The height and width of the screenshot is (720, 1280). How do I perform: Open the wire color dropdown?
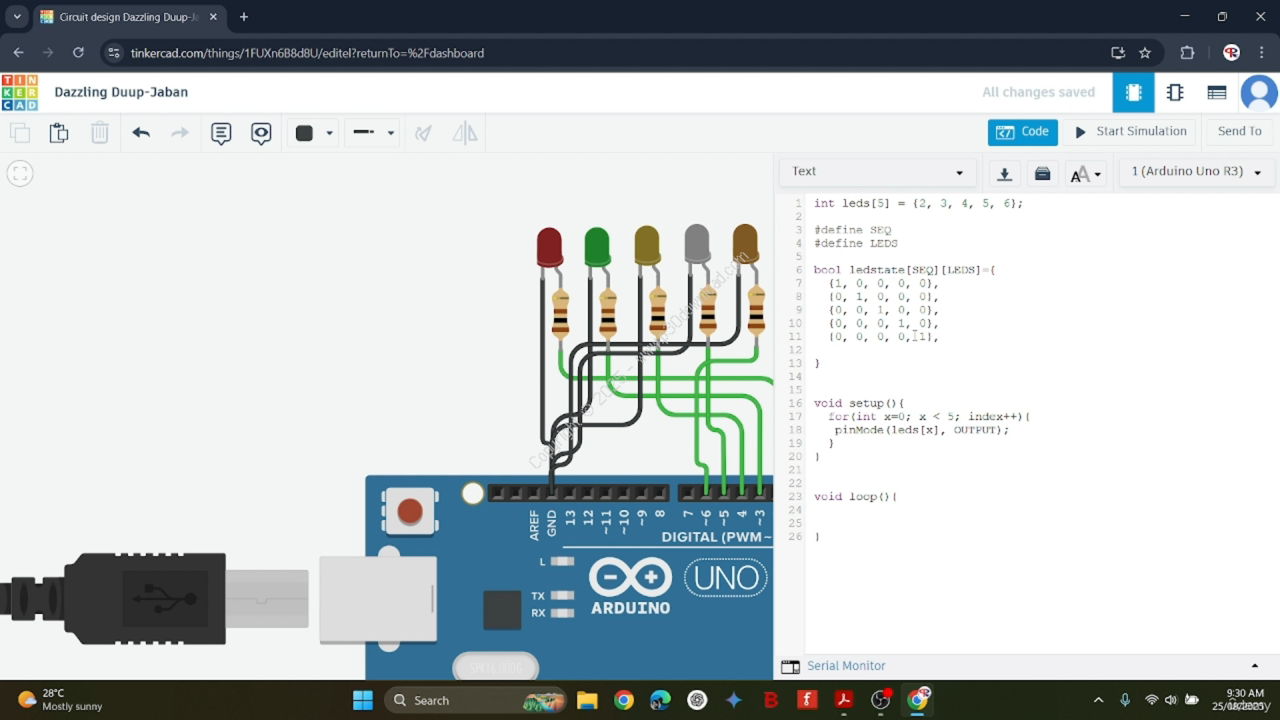pos(315,133)
